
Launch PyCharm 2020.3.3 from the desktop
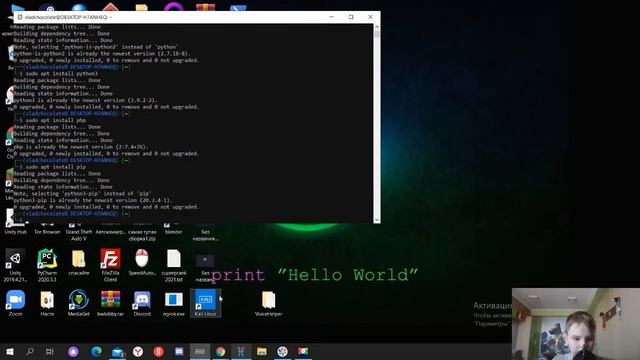47,265
